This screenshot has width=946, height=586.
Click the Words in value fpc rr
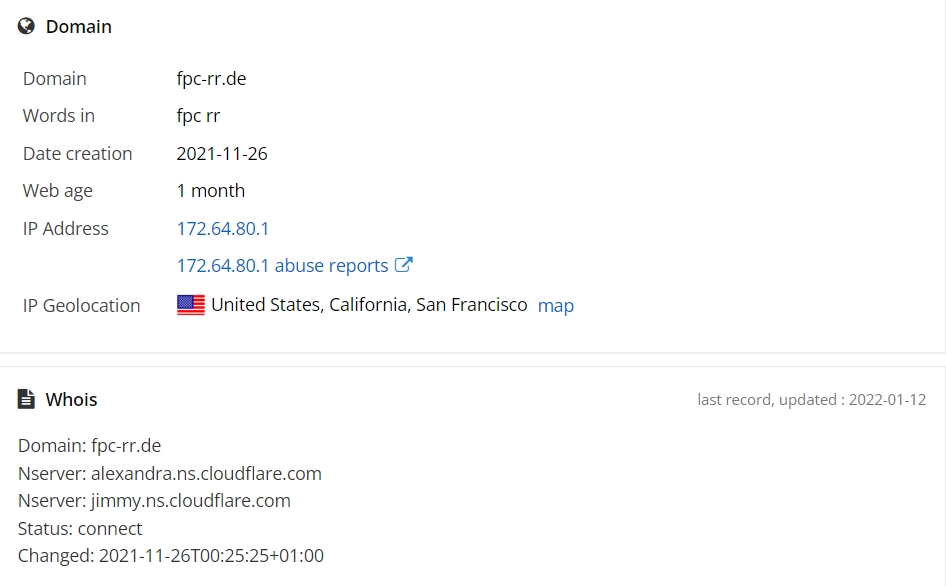[198, 116]
